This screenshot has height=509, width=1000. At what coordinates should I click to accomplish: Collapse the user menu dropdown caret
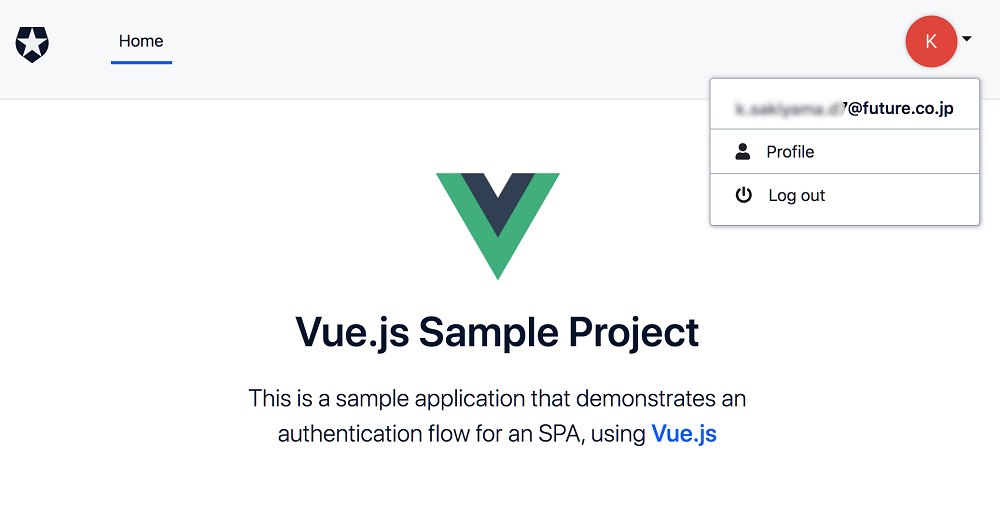(x=967, y=39)
